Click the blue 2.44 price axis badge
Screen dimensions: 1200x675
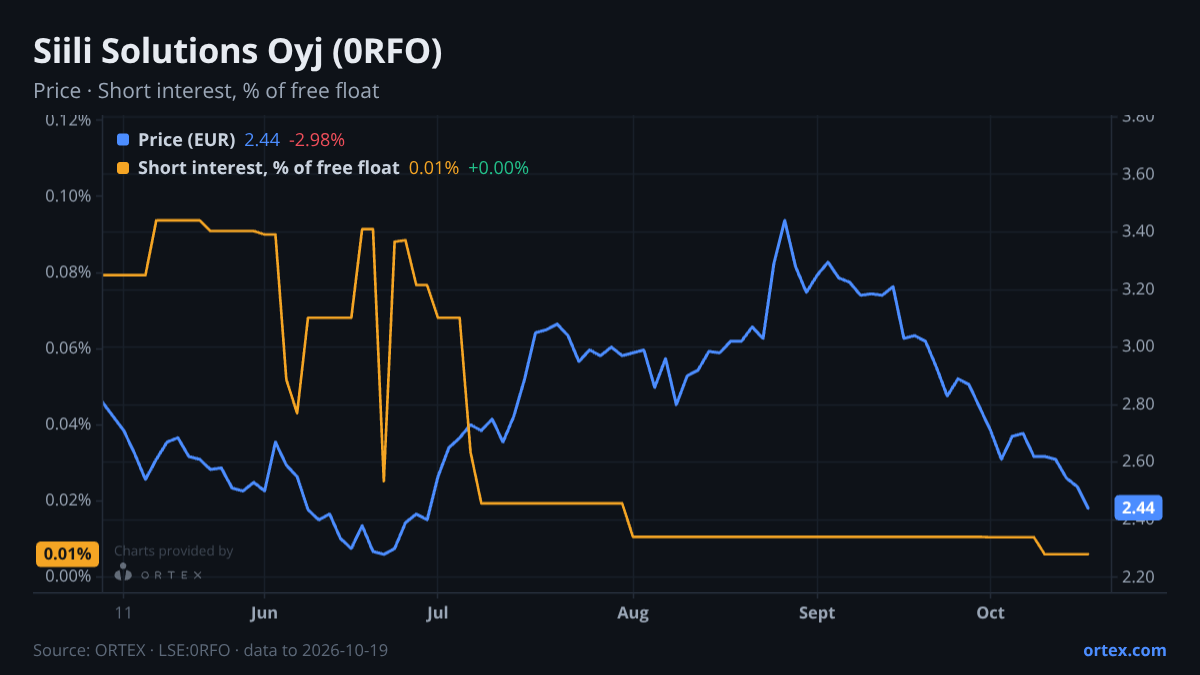pos(1139,509)
